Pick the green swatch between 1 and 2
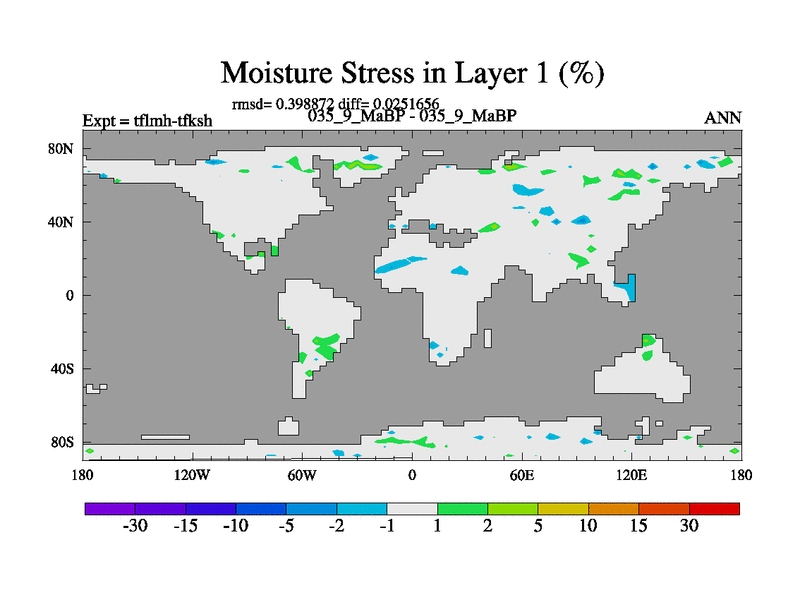 click(462, 508)
